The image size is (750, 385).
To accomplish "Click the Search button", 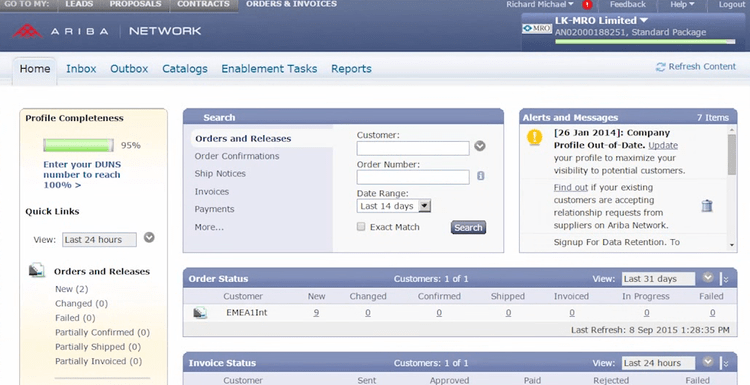I will click(x=468, y=228).
